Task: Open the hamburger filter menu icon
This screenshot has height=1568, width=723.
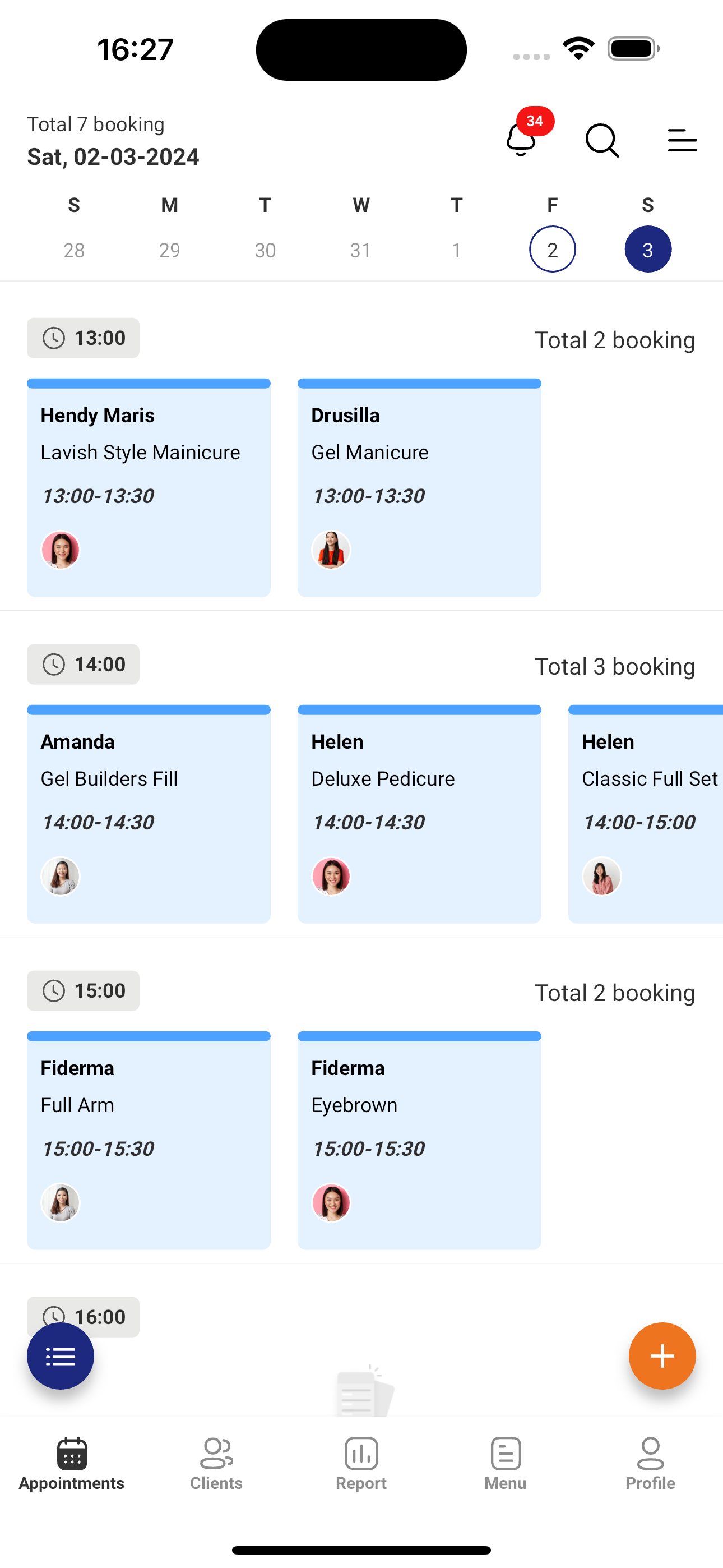Action: [682, 141]
